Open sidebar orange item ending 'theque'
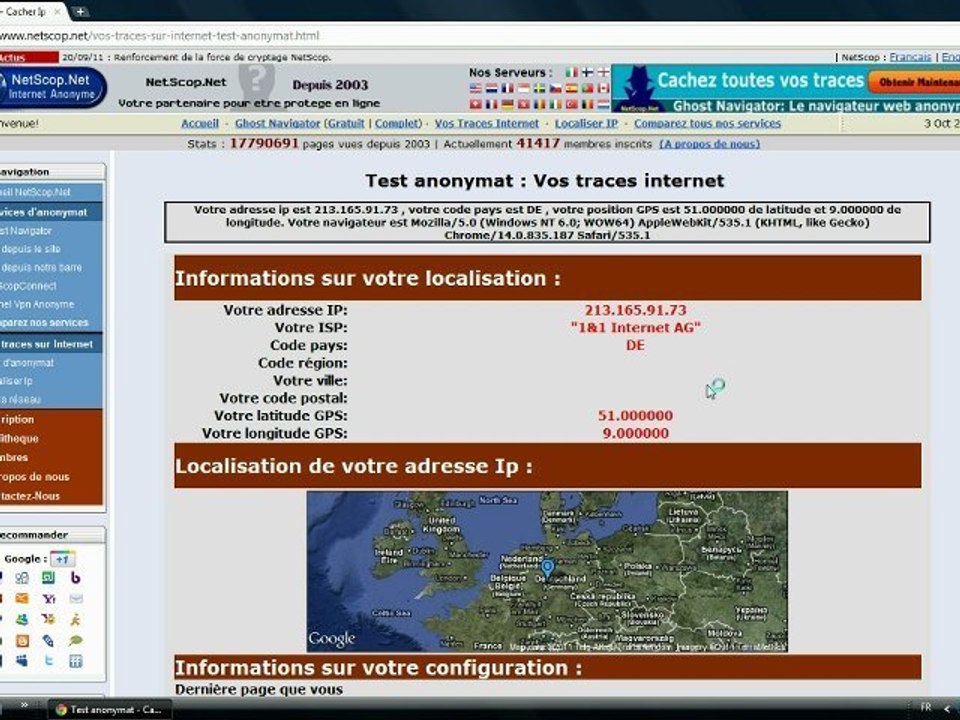The image size is (960, 720). [19, 438]
